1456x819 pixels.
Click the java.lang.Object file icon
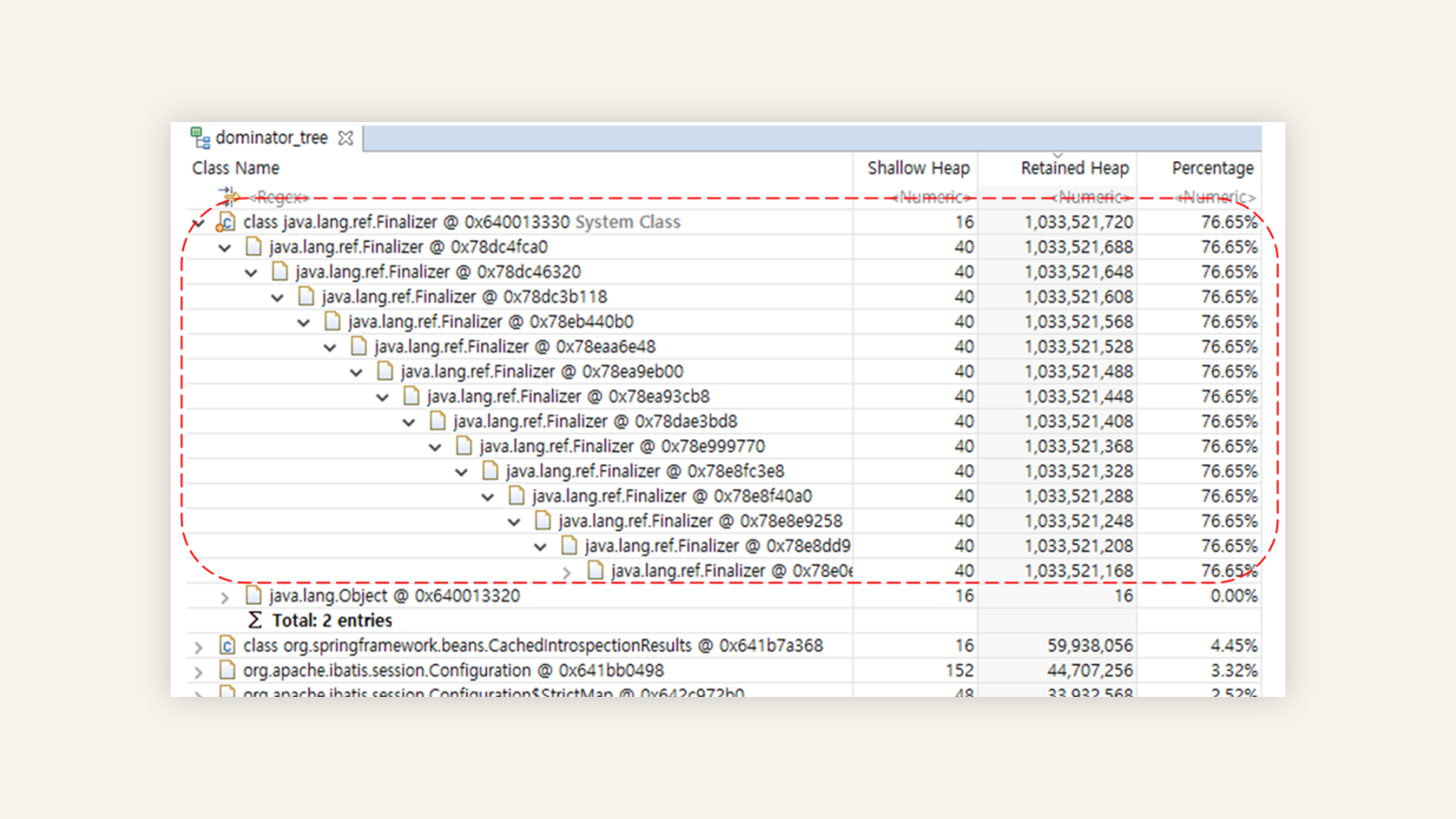pos(253,595)
